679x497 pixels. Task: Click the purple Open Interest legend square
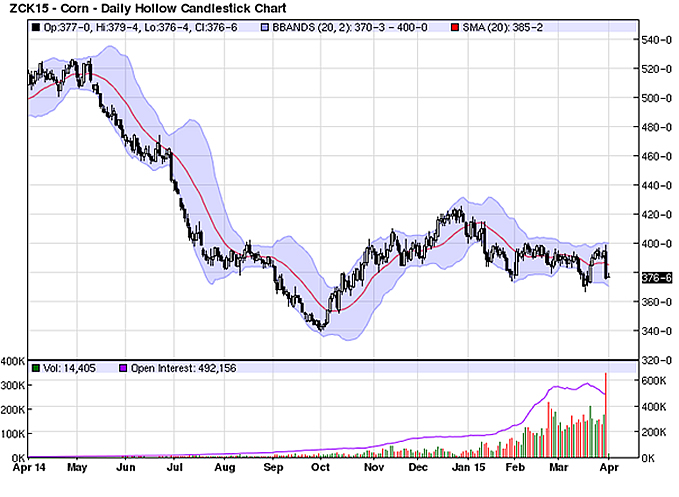coord(124,368)
